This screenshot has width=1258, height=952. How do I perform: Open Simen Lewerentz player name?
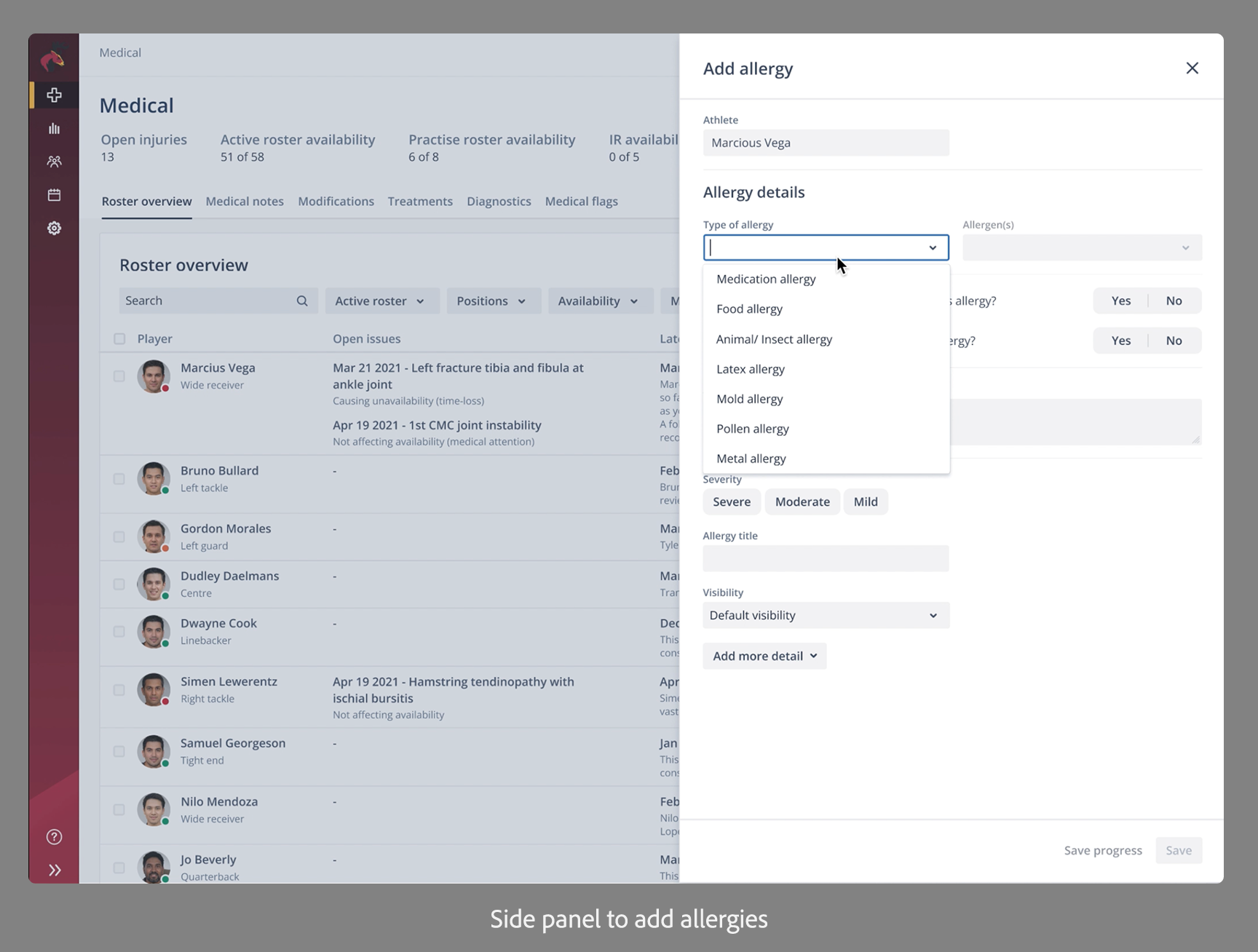pos(229,681)
